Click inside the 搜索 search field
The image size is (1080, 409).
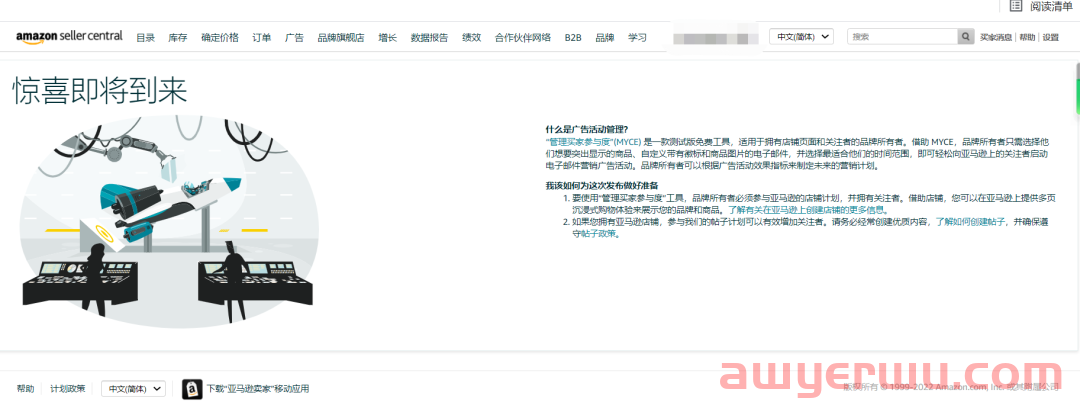click(x=901, y=36)
